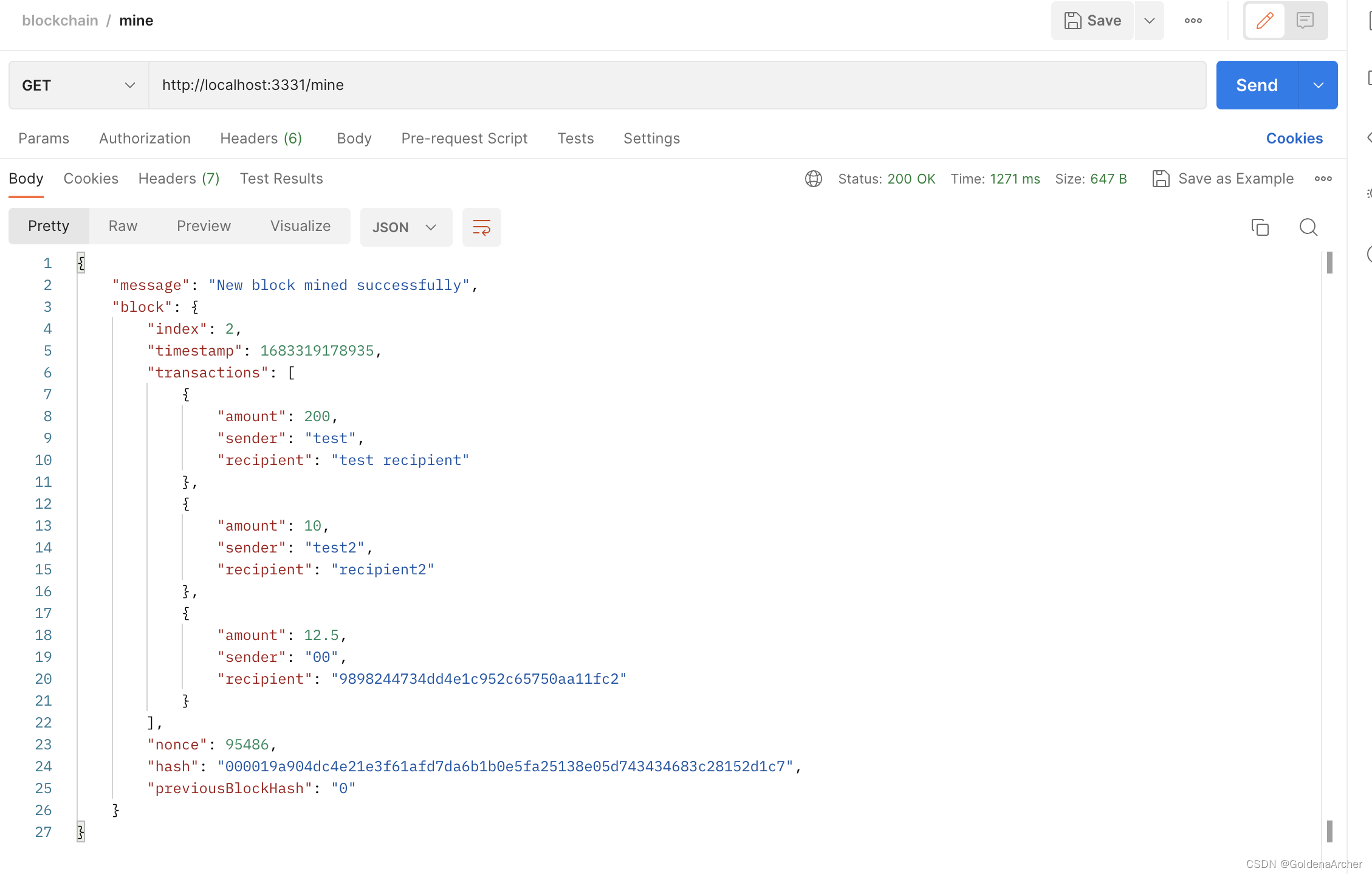
Task: Switch to the Preview response view
Action: tap(204, 226)
